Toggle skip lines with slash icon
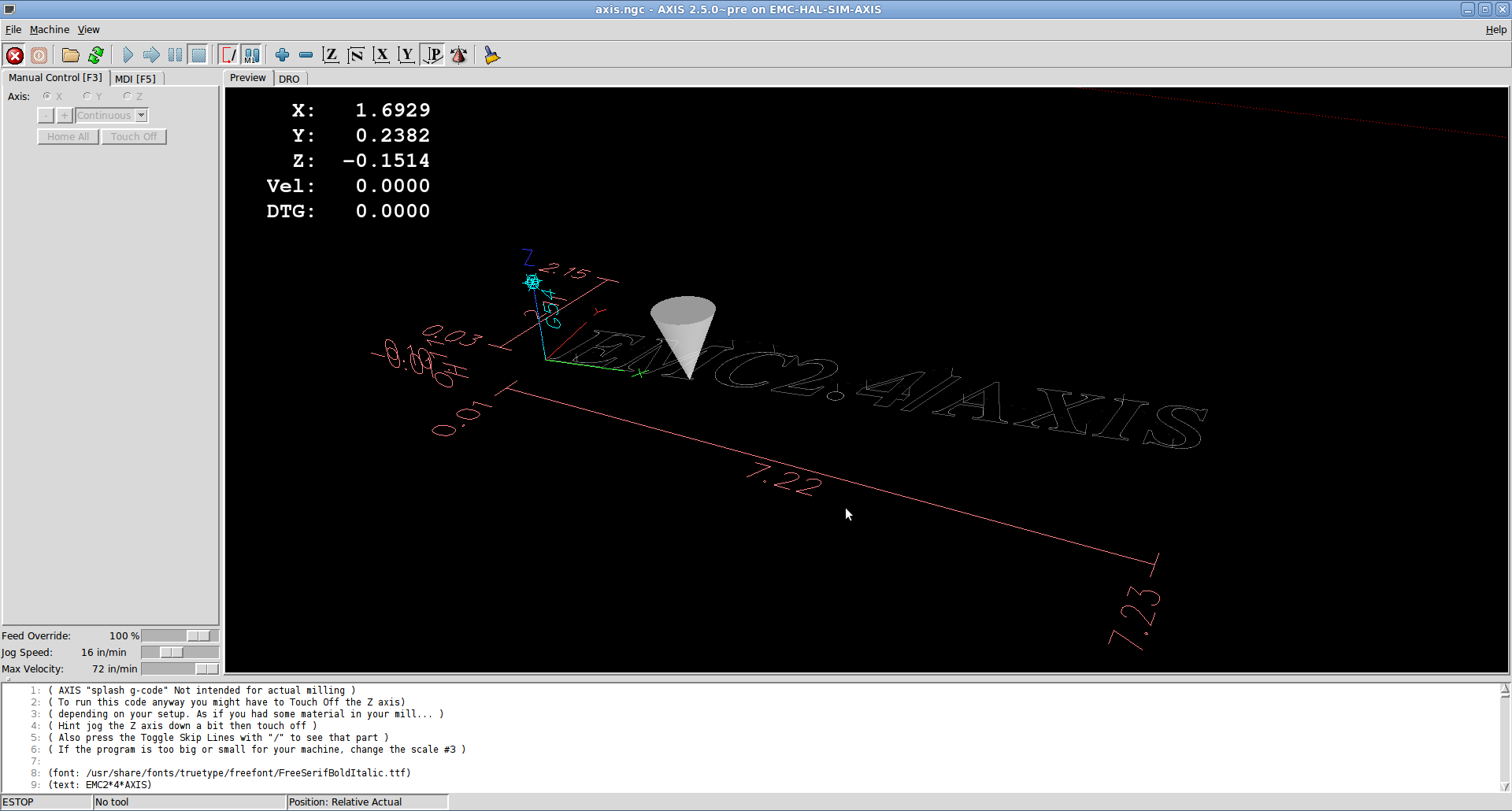 click(x=228, y=55)
